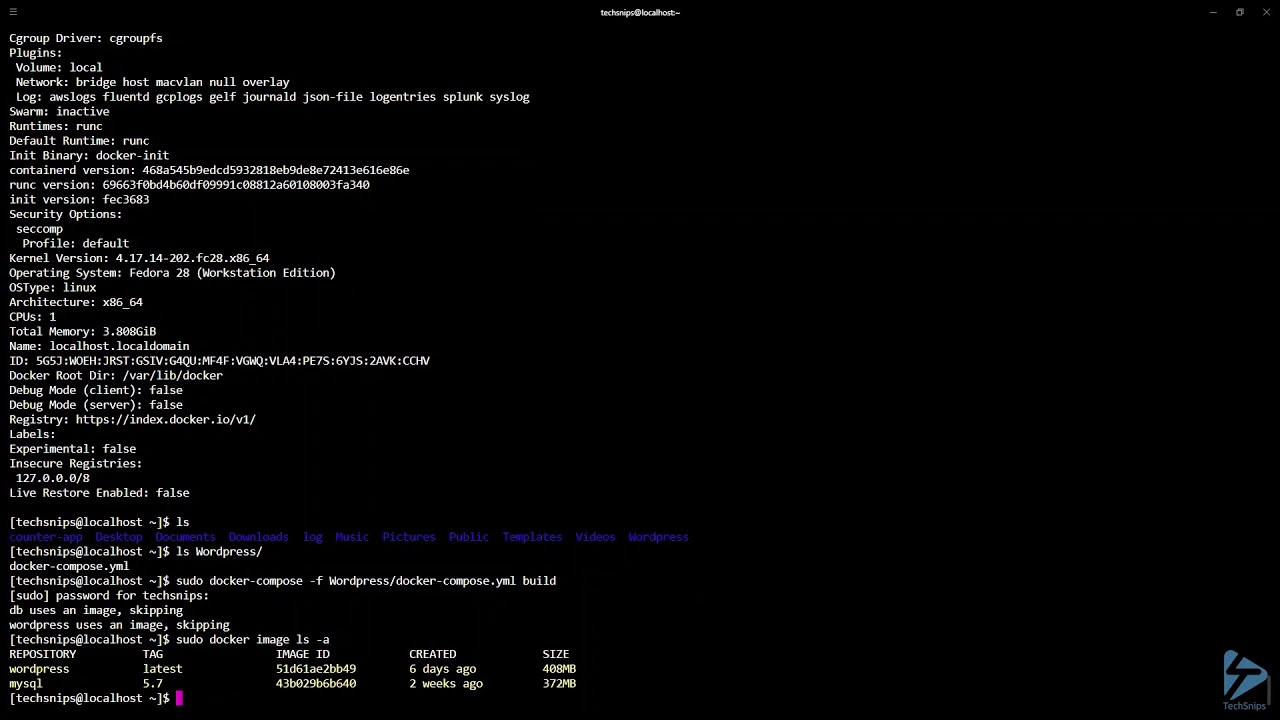This screenshot has height=720, width=1280.
Task: Click the Swarm: inactive line
Action: (59, 112)
